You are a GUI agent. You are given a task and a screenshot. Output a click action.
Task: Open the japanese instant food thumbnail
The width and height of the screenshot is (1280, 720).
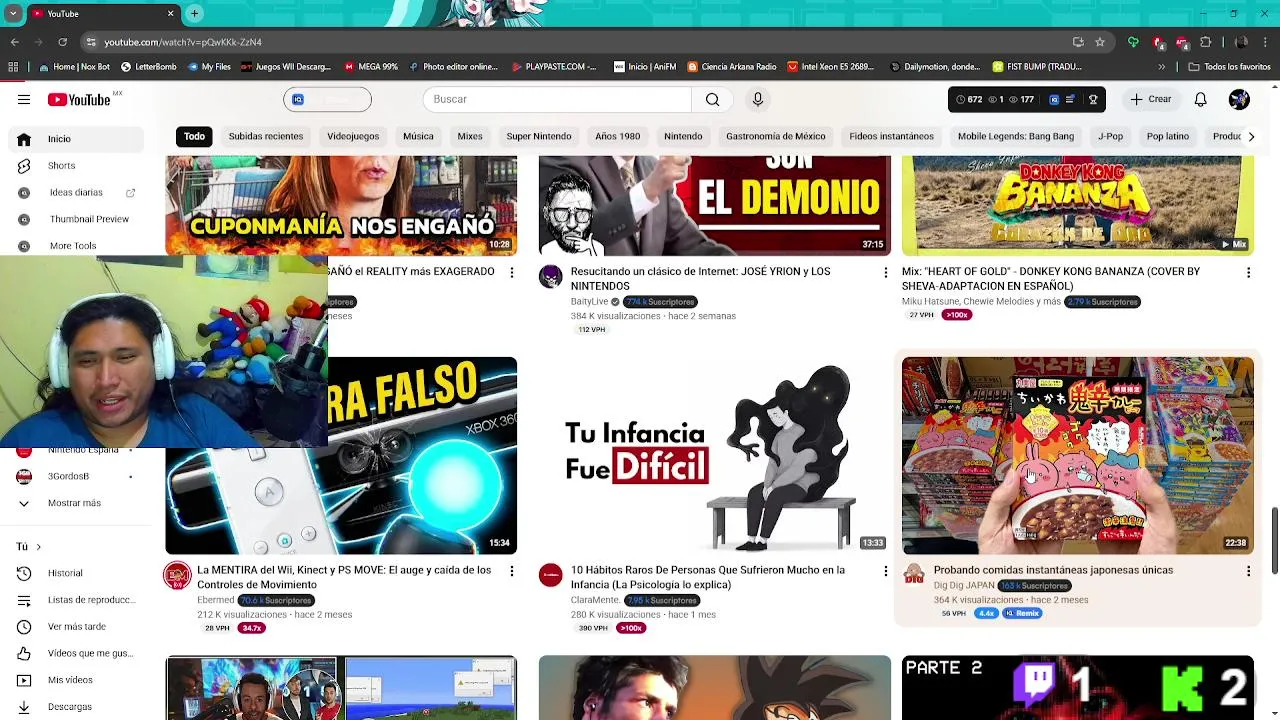(1077, 455)
